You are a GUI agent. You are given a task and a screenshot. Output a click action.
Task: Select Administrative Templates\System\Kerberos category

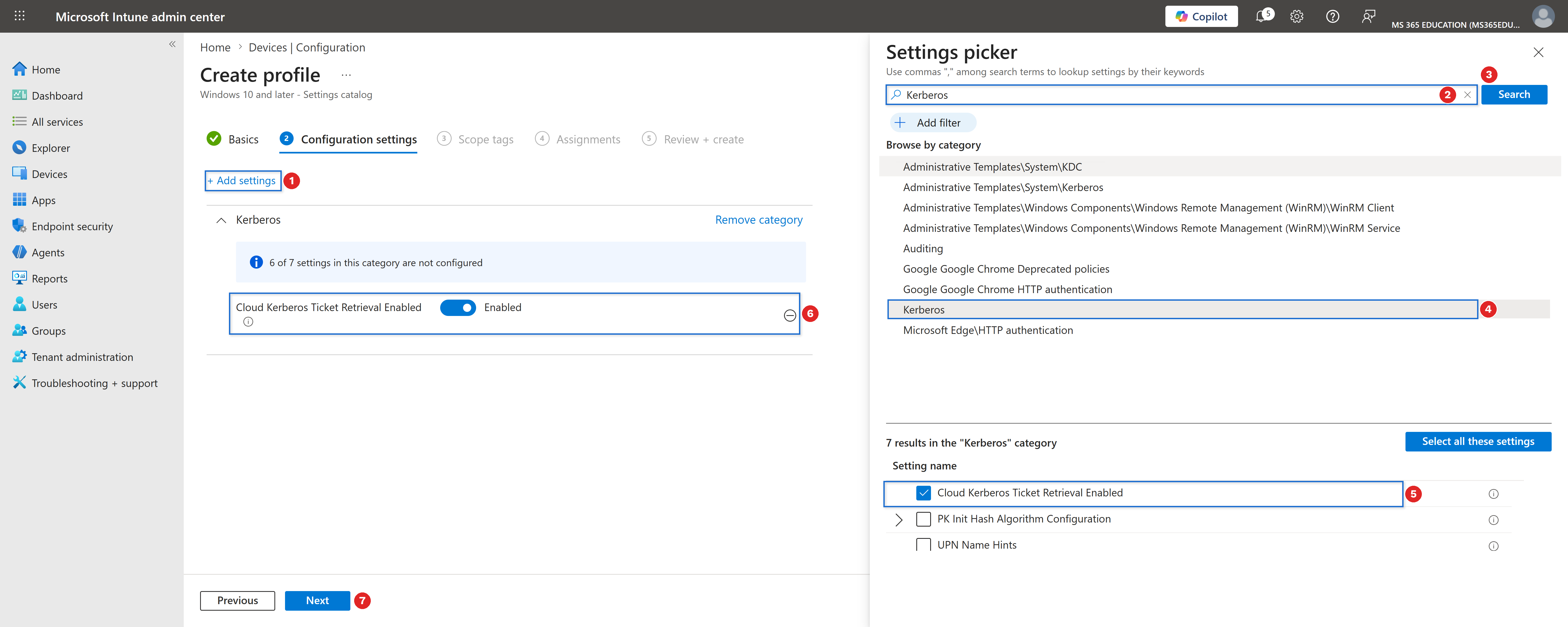(x=1003, y=188)
